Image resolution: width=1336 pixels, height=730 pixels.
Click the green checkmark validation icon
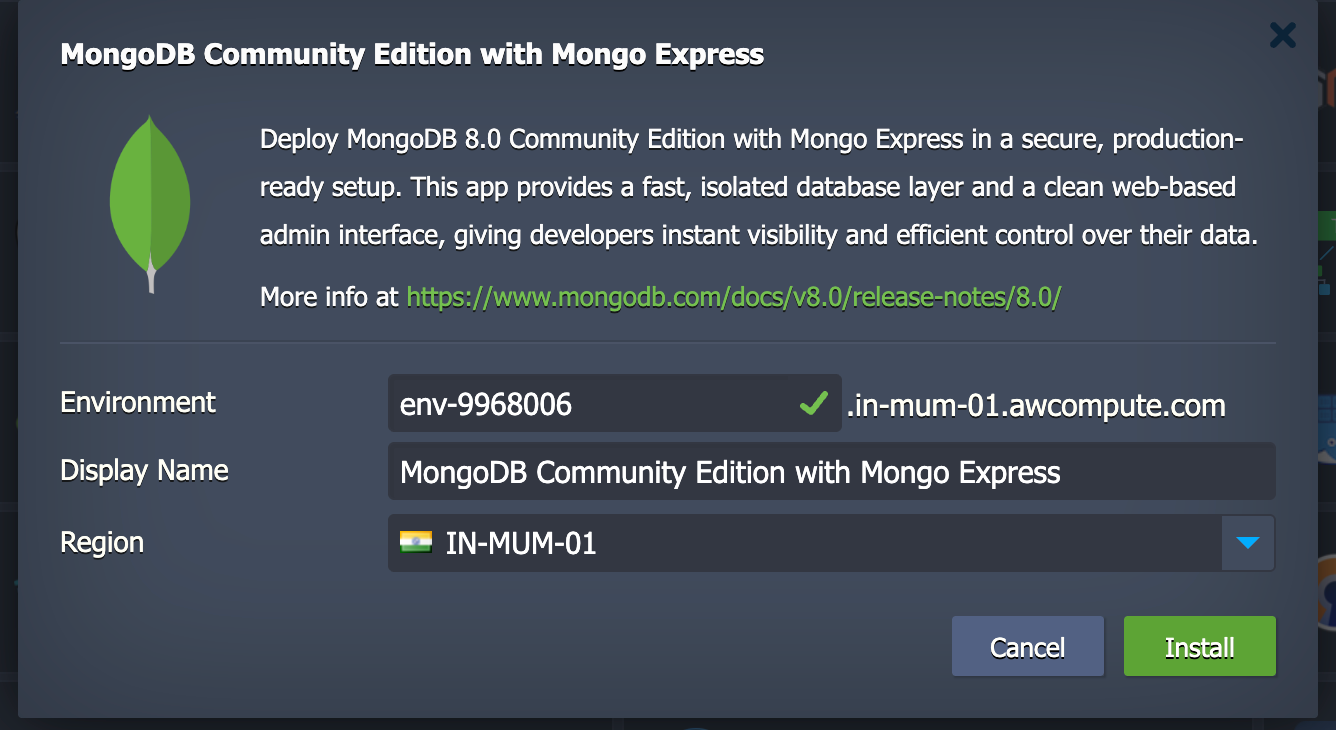814,404
